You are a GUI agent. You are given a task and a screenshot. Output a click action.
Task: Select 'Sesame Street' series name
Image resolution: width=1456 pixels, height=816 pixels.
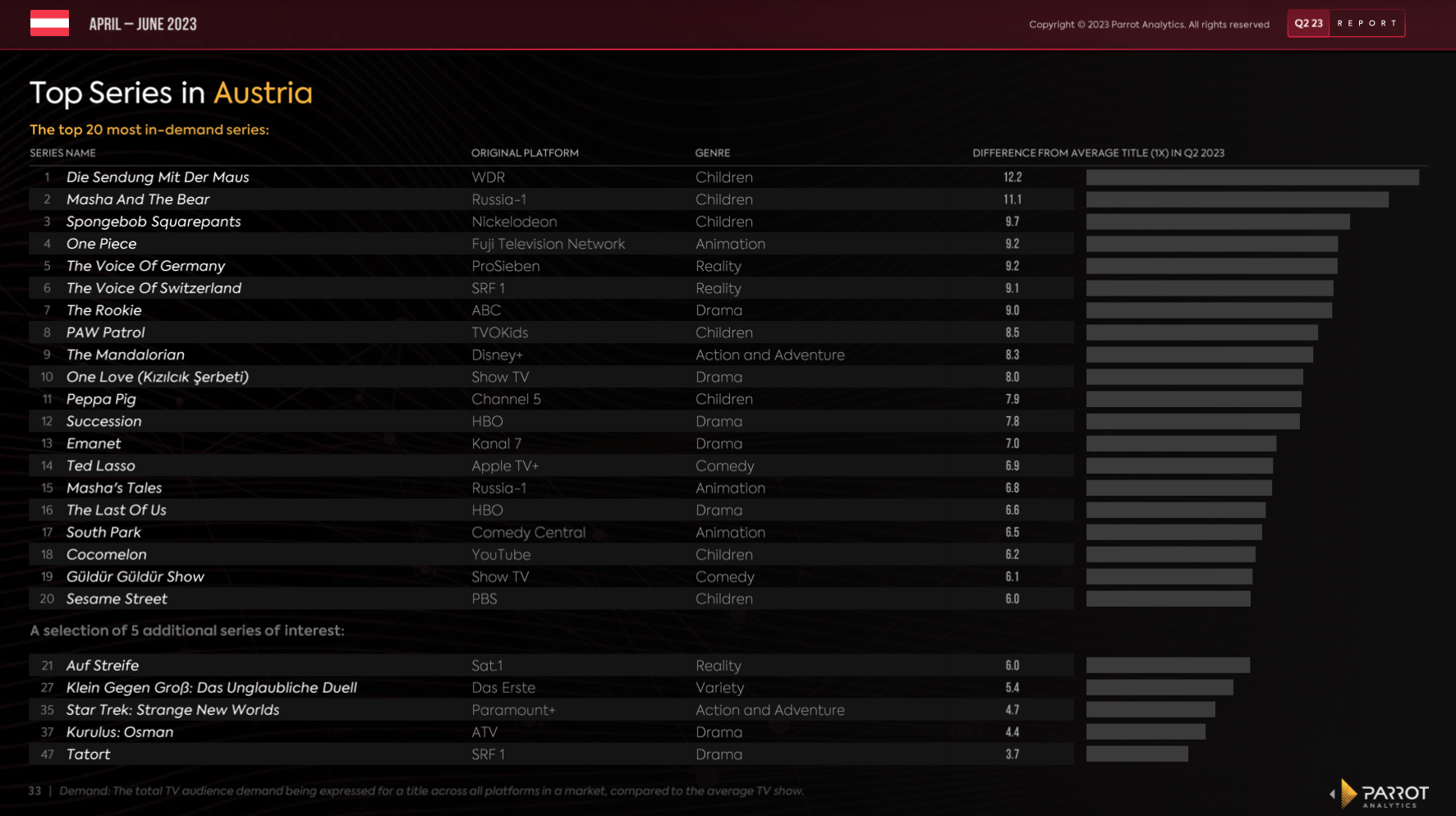click(x=117, y=598)
